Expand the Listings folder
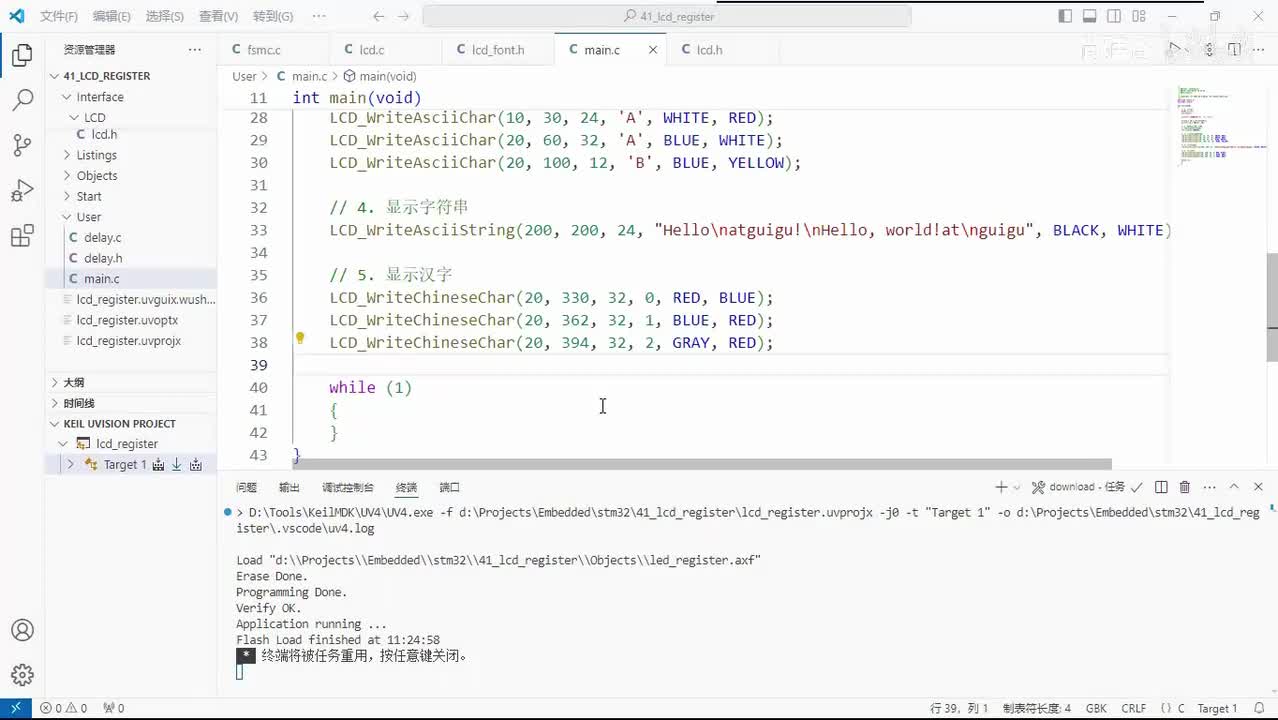1278x720 pixels. click(67, 155)
